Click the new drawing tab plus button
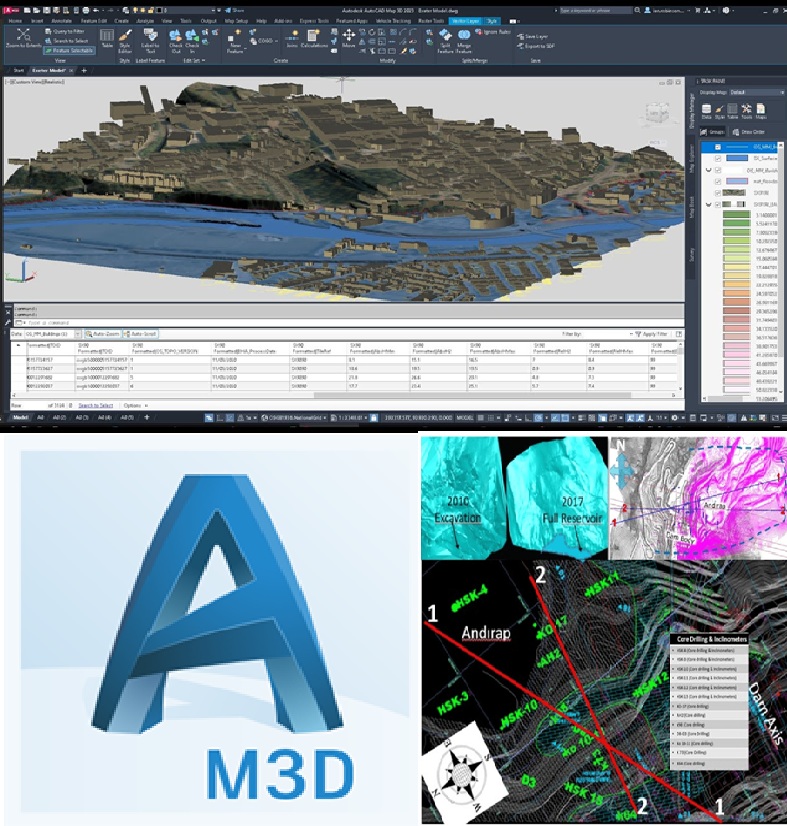This screenshot has height=826, width=787. [84, 70]
